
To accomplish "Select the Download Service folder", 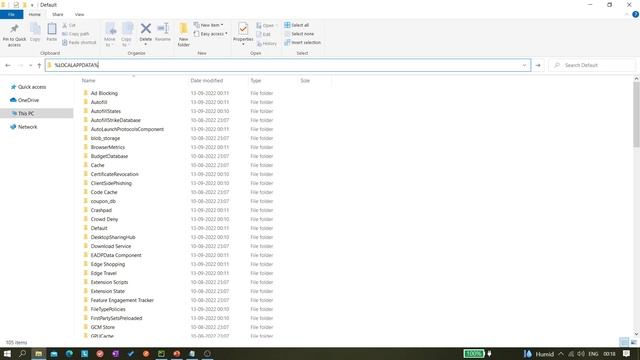I will tap(111, 246).
